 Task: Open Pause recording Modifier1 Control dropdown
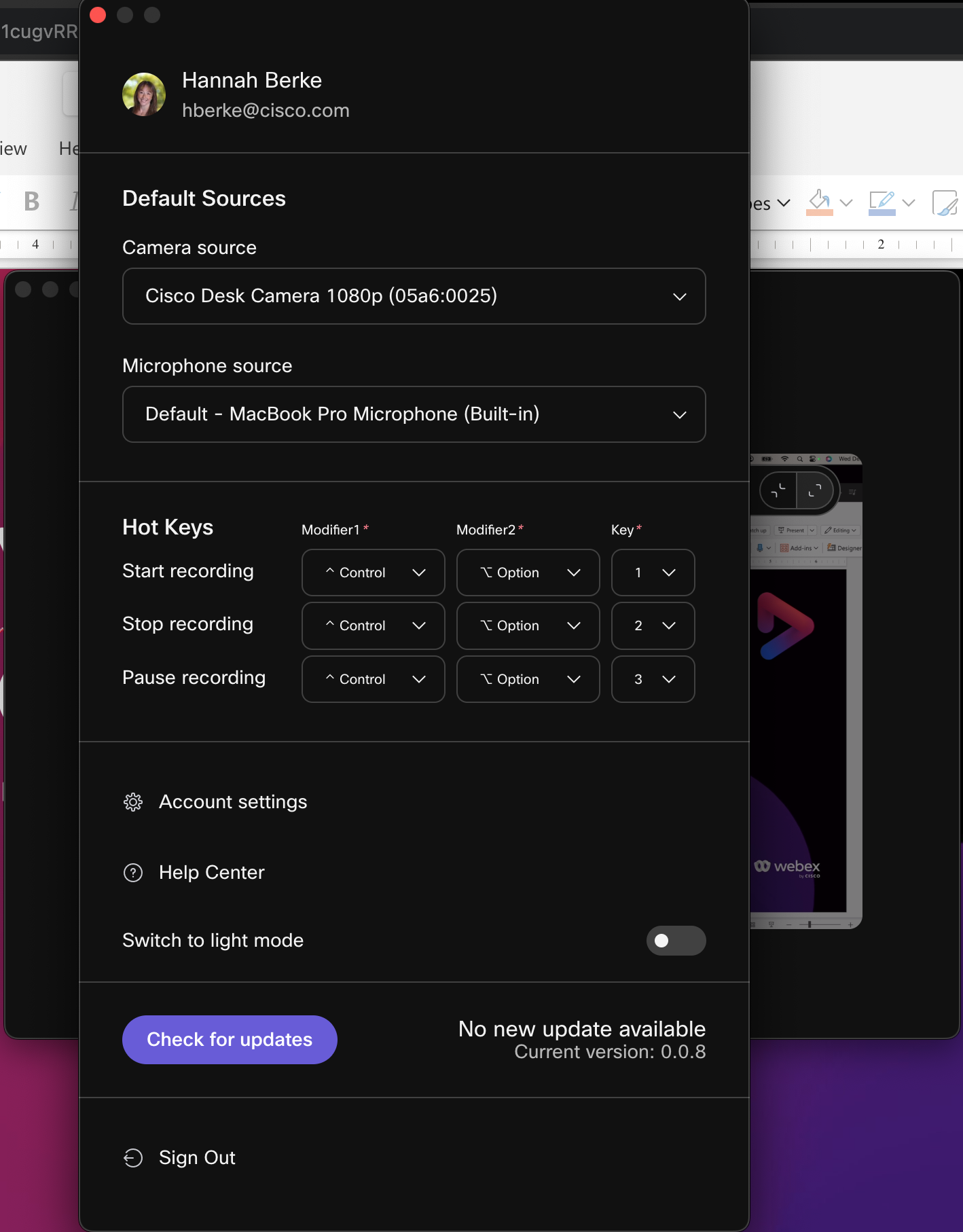(x=374, y=679)
